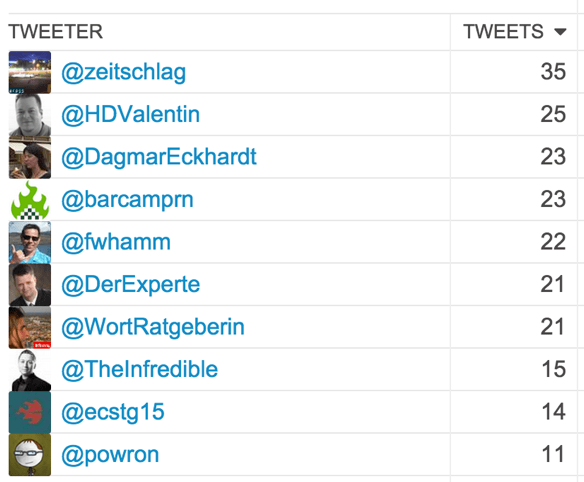Follow the @fwhamm link
The image size is (584, 482).
(116, 242)
